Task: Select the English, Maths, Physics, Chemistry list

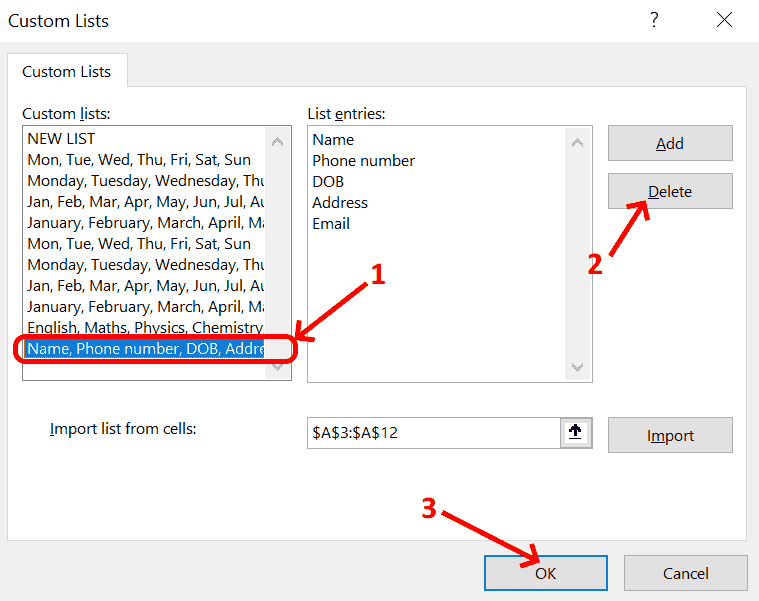Action: tap(144, 328)
